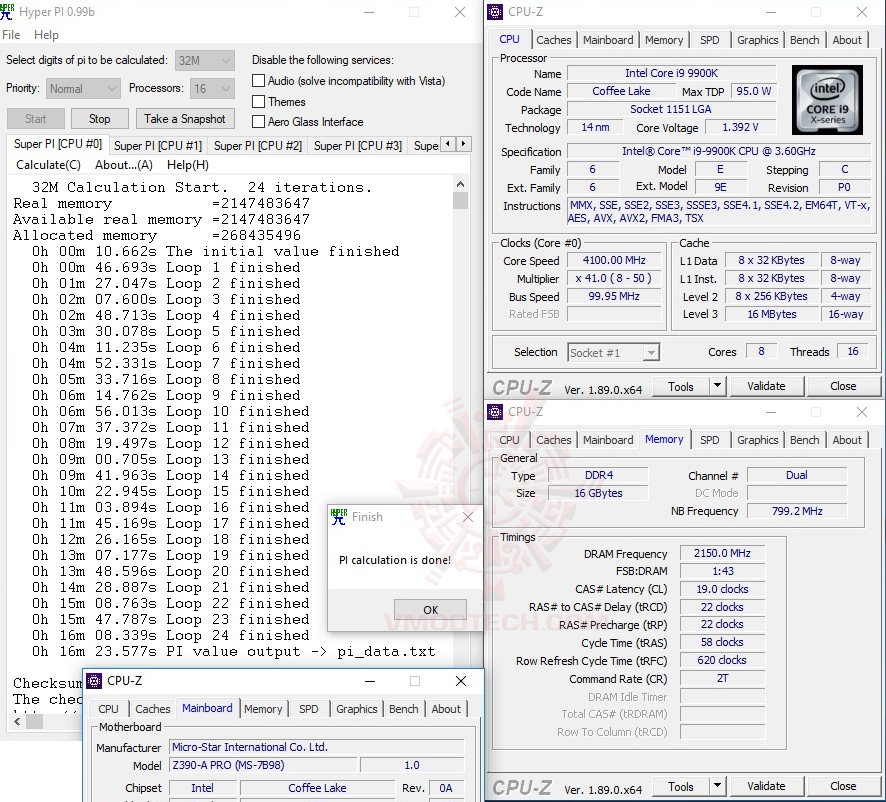
Task: Click the CPU-Z icon in Memory window
Action: coord(494,412)
